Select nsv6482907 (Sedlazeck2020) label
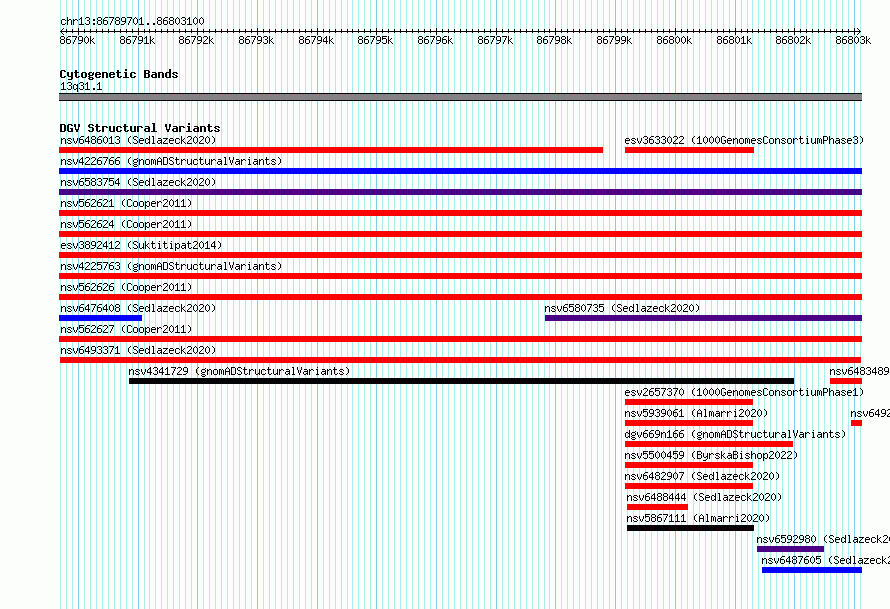Image resolution: width=890 pixels, height=609 pixels. click(702, 476)
